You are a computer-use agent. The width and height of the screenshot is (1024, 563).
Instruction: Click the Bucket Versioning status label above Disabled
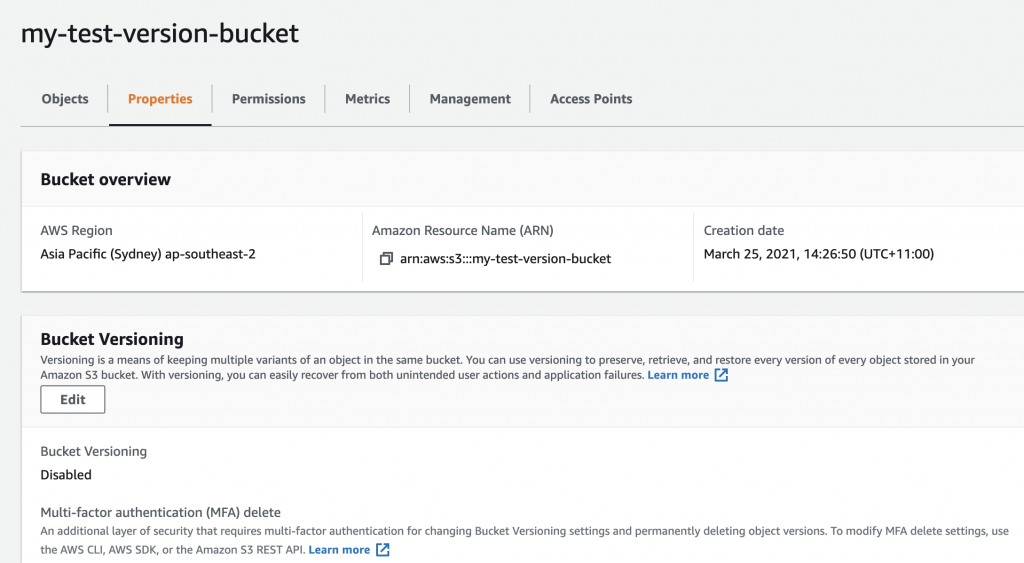coord(93,451)
